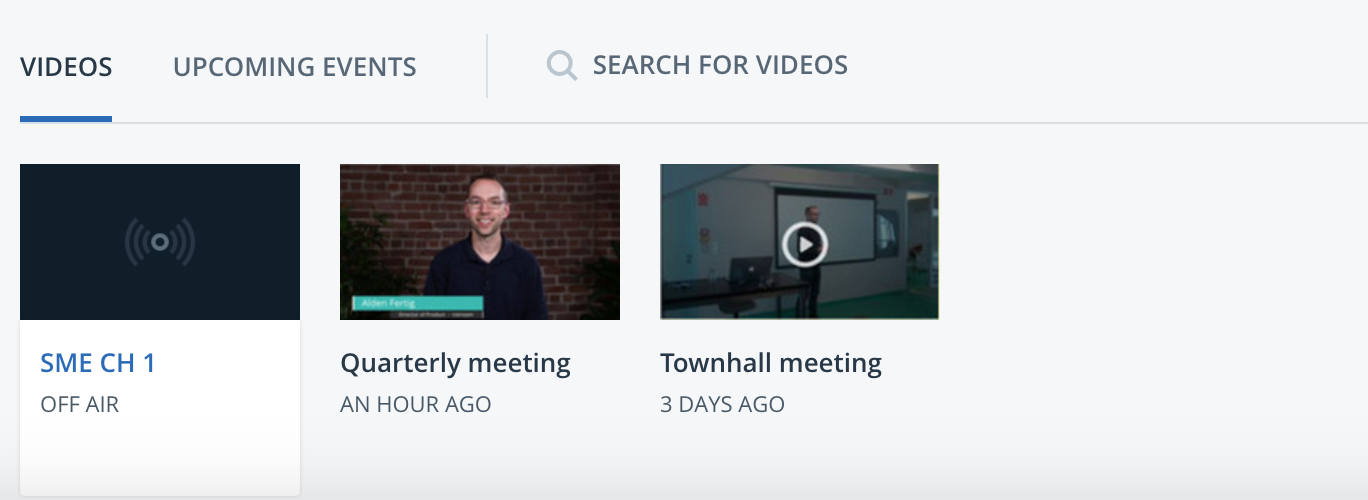Click the white area below Off Air

160,455
